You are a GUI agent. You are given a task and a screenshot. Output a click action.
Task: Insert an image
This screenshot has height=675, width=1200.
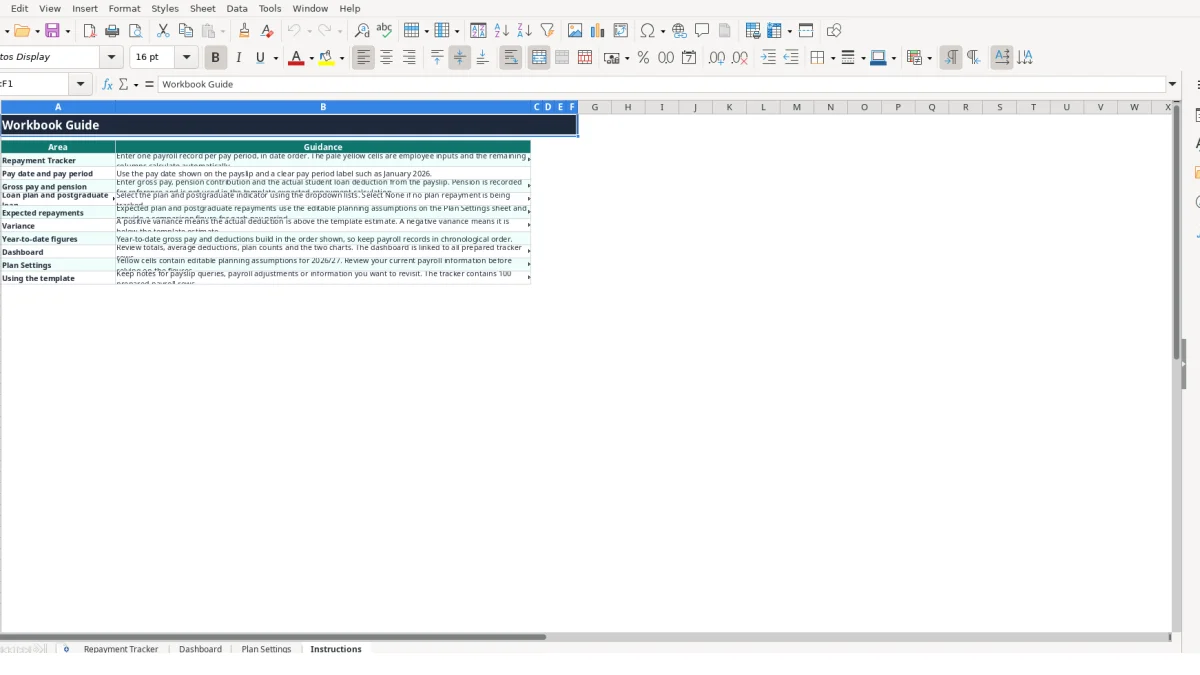tap(575, 31)
